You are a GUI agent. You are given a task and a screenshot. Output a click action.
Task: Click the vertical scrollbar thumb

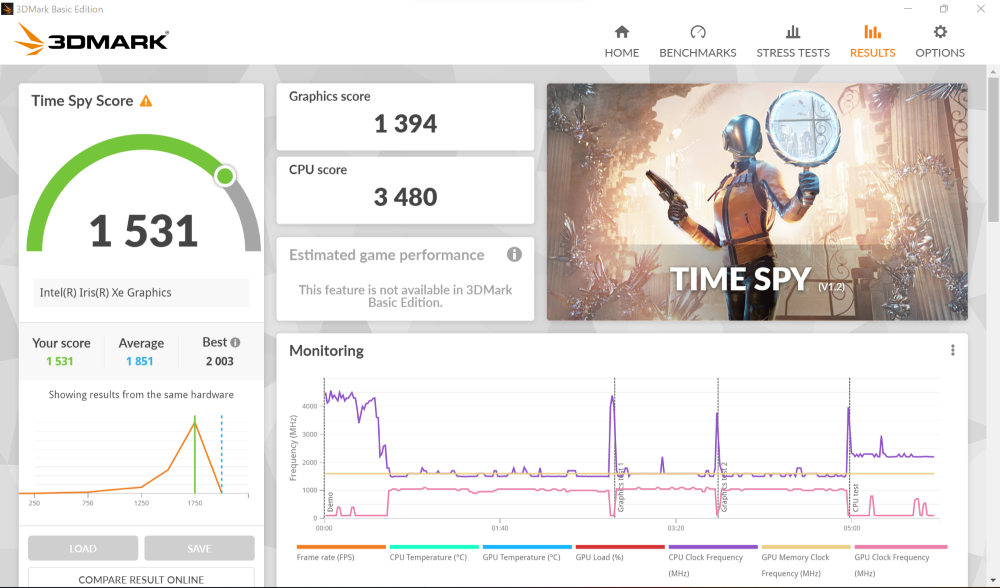tap(993, 150)
